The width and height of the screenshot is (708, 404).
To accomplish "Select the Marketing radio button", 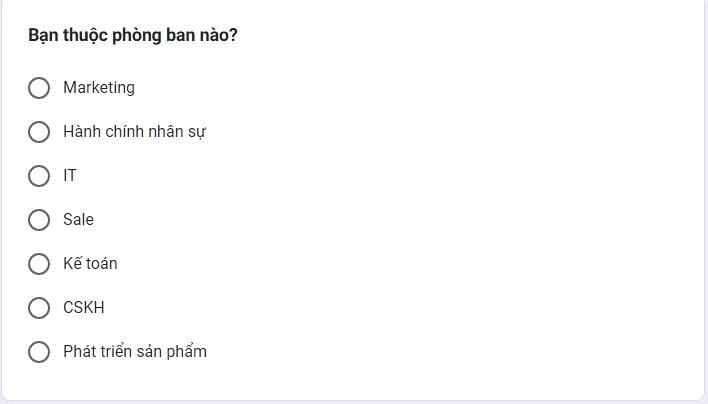I will pos(39,88).
